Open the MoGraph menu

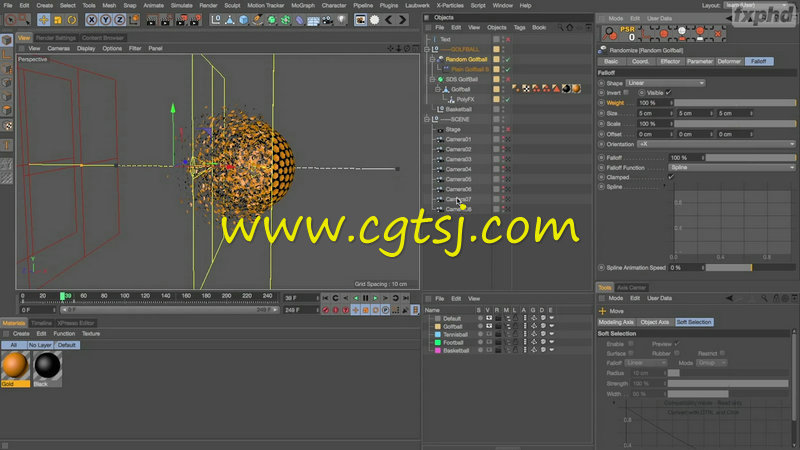(x=303, y=6)
